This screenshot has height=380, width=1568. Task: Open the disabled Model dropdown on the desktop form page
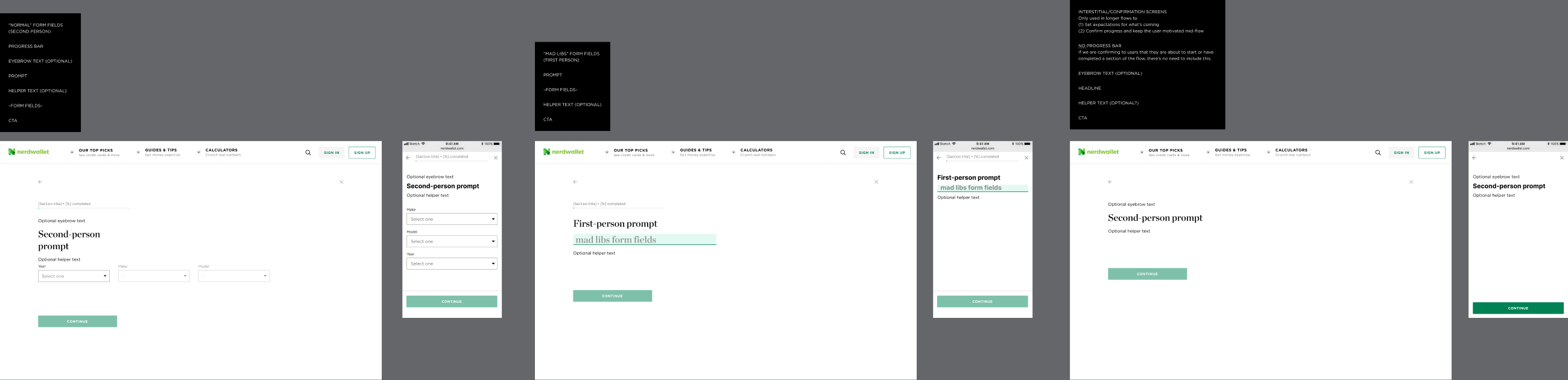pos(234,276)
